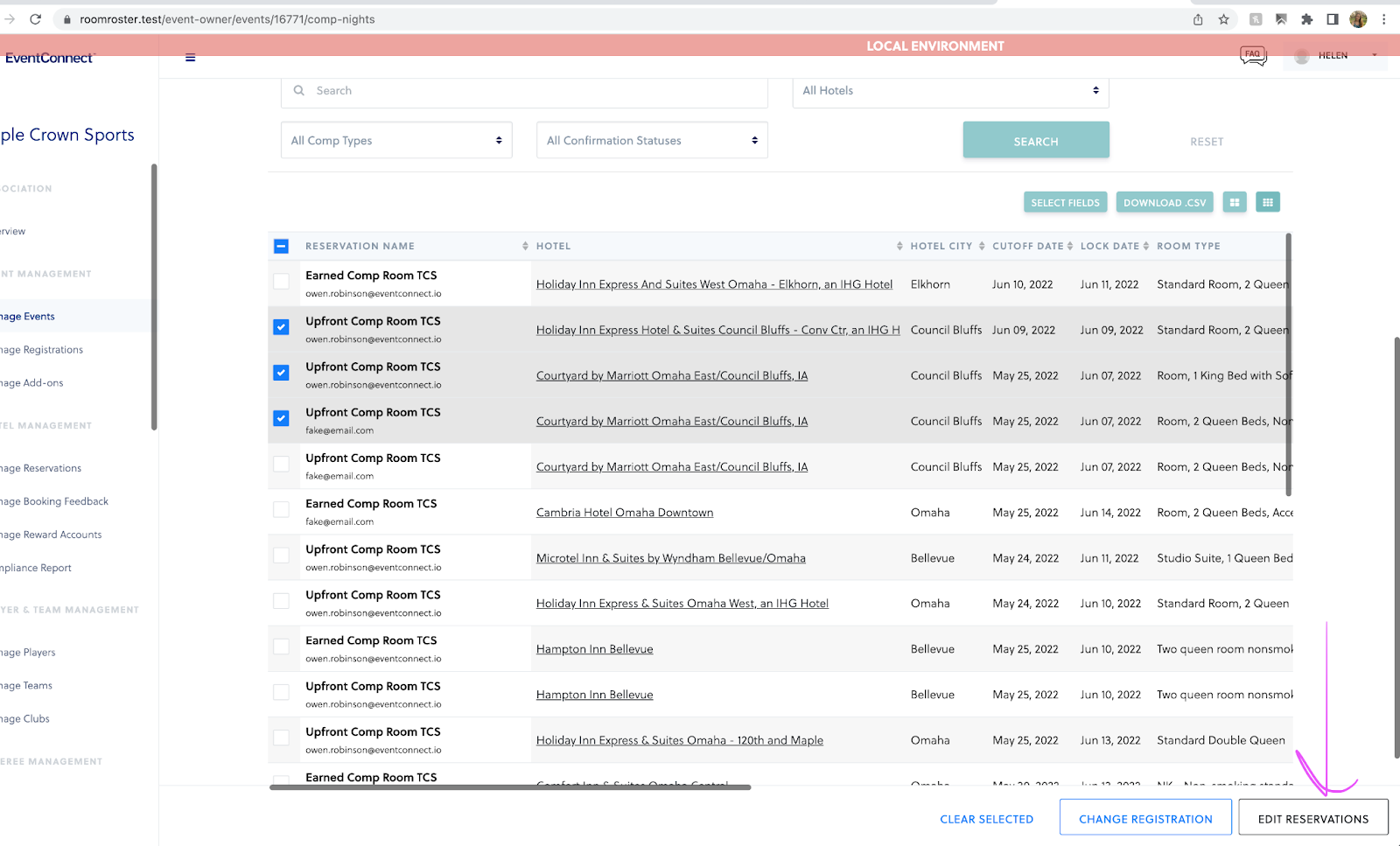Open Manage Reward Accounts in sidebar
Image resolution: width=1400 pixels, height=846 pixels.
pos(51,535)
